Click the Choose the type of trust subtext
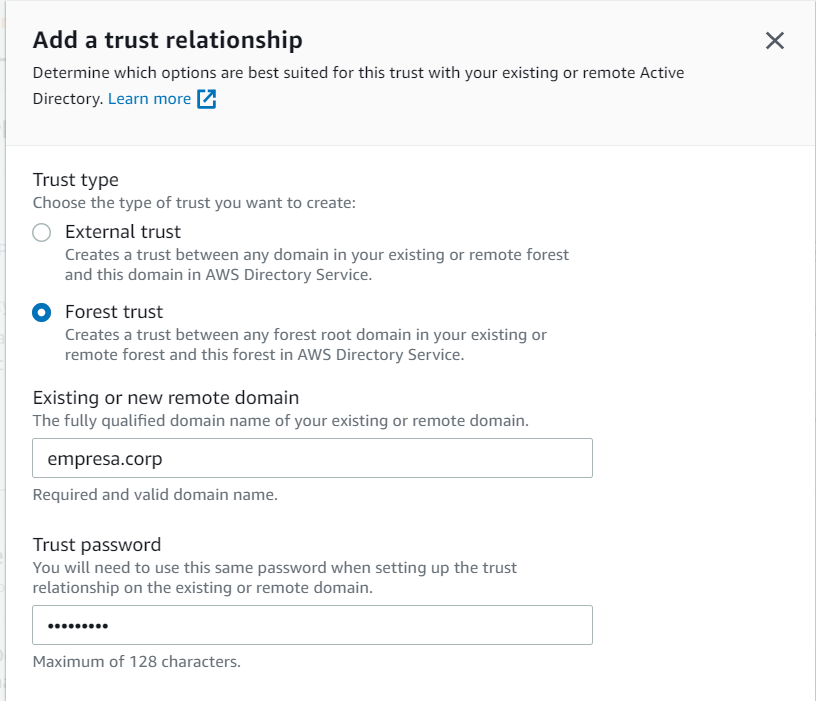Screen dimensions: 816x701 194,202
